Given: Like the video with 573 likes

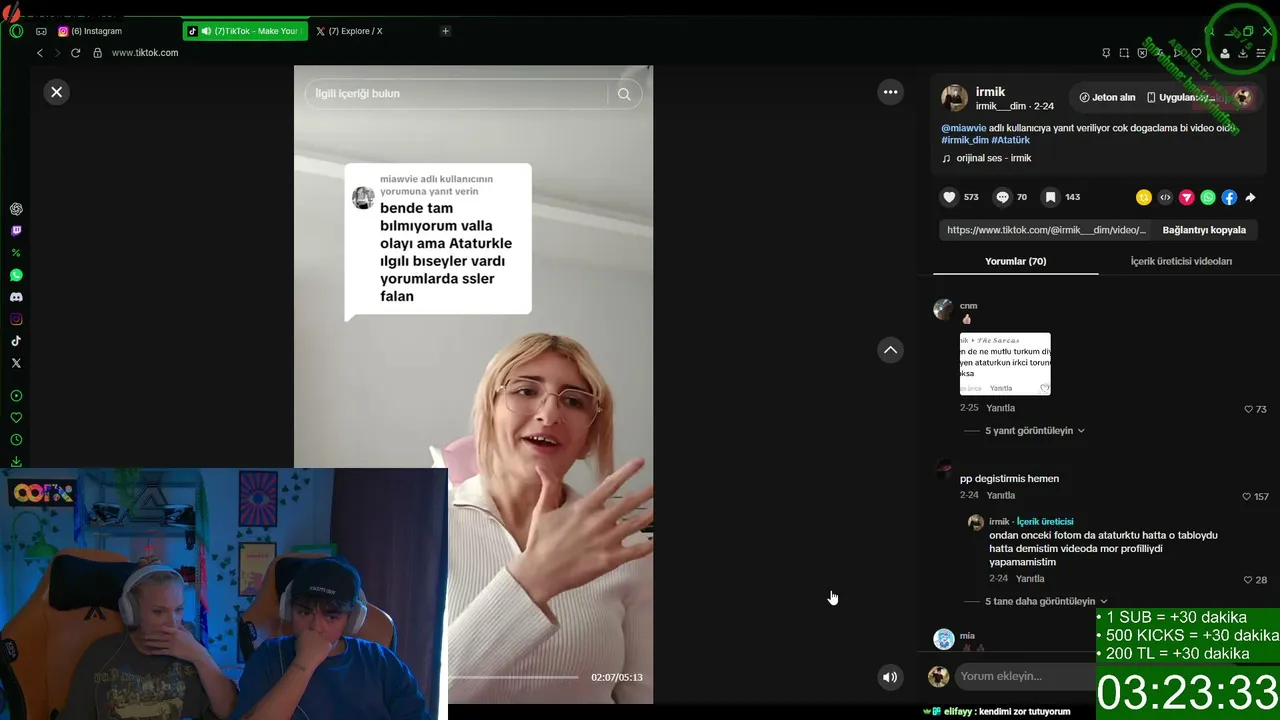Looking at the screenshot, I should [x=950, y=197].
